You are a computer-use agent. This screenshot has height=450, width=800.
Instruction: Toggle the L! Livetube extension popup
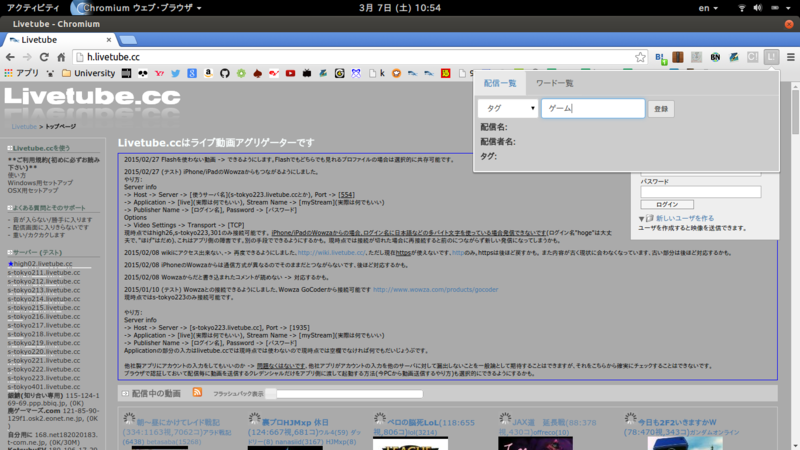(x=771, y=57)
